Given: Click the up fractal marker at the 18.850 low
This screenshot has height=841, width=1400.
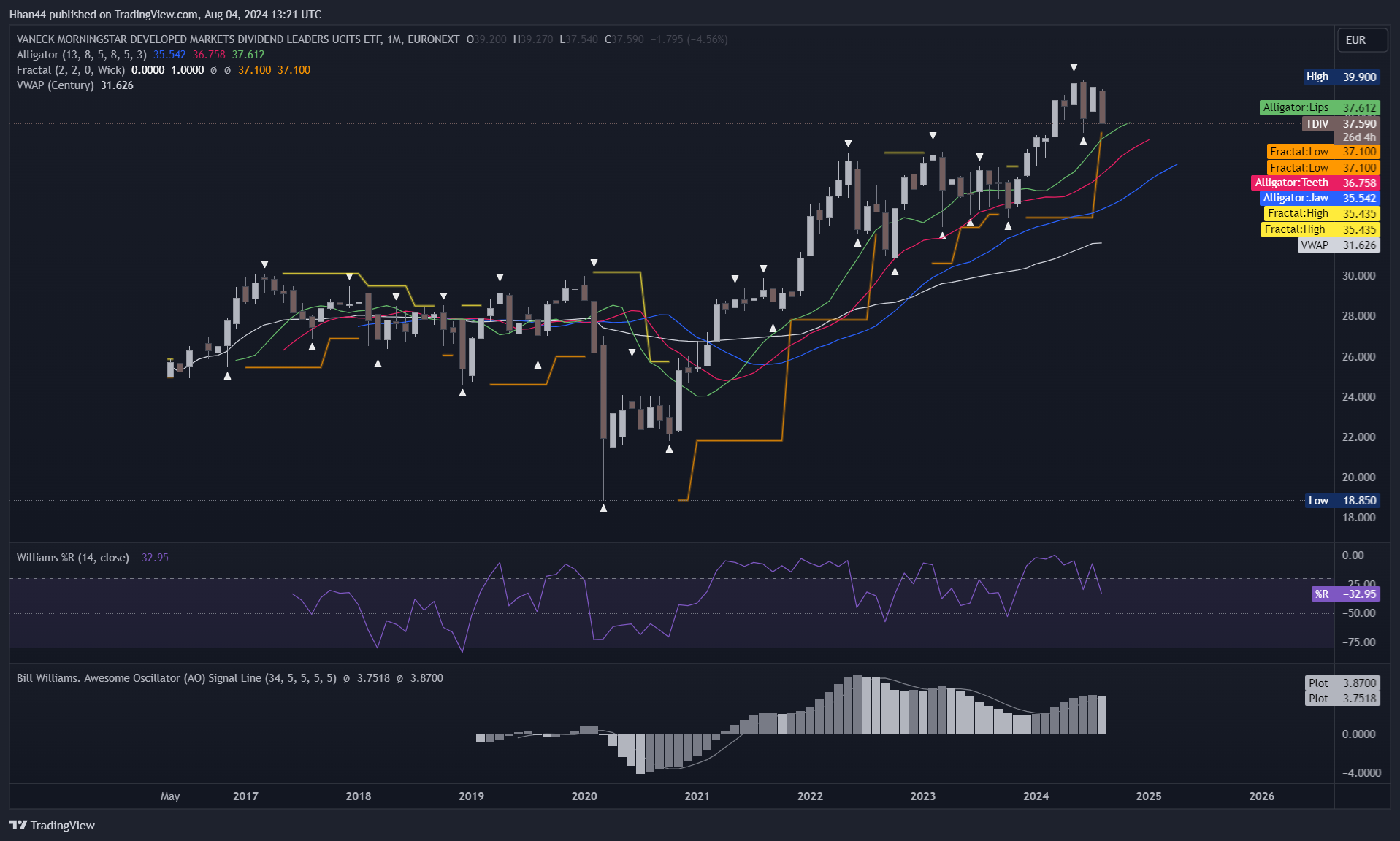Looking at the screenshot, I should (x=603, y=508).
